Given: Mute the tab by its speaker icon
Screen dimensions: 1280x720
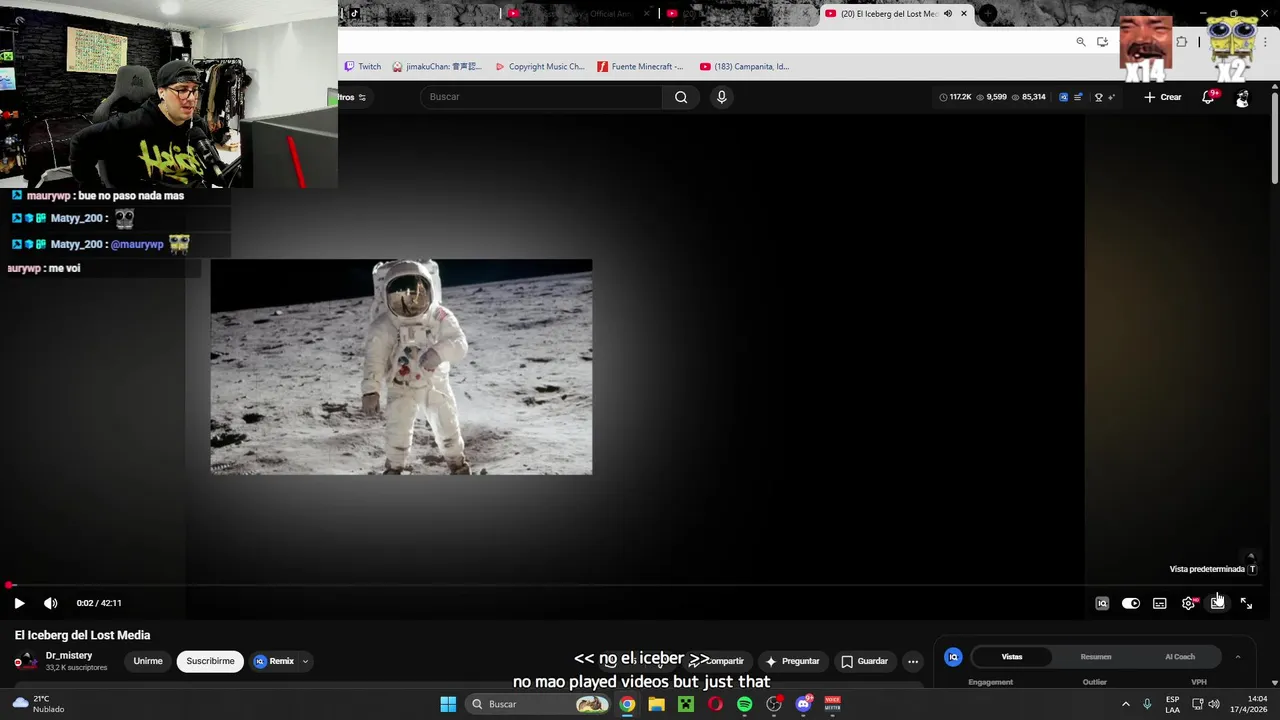Looking at the screenshot, I should (x=948, y=14).
